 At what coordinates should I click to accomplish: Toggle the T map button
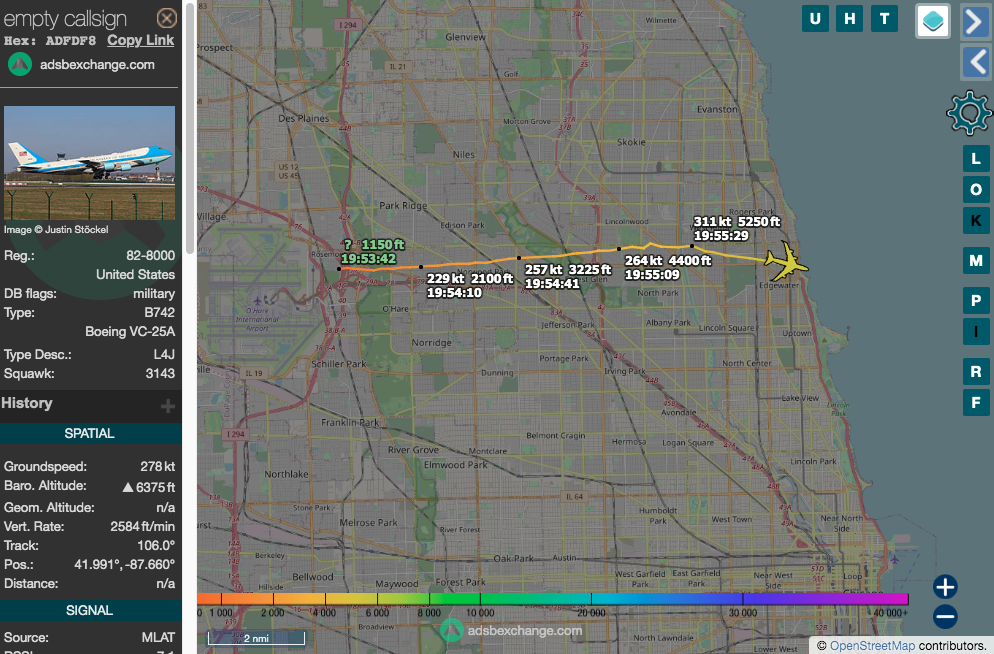pyautogui.click(x=884, y=19)
